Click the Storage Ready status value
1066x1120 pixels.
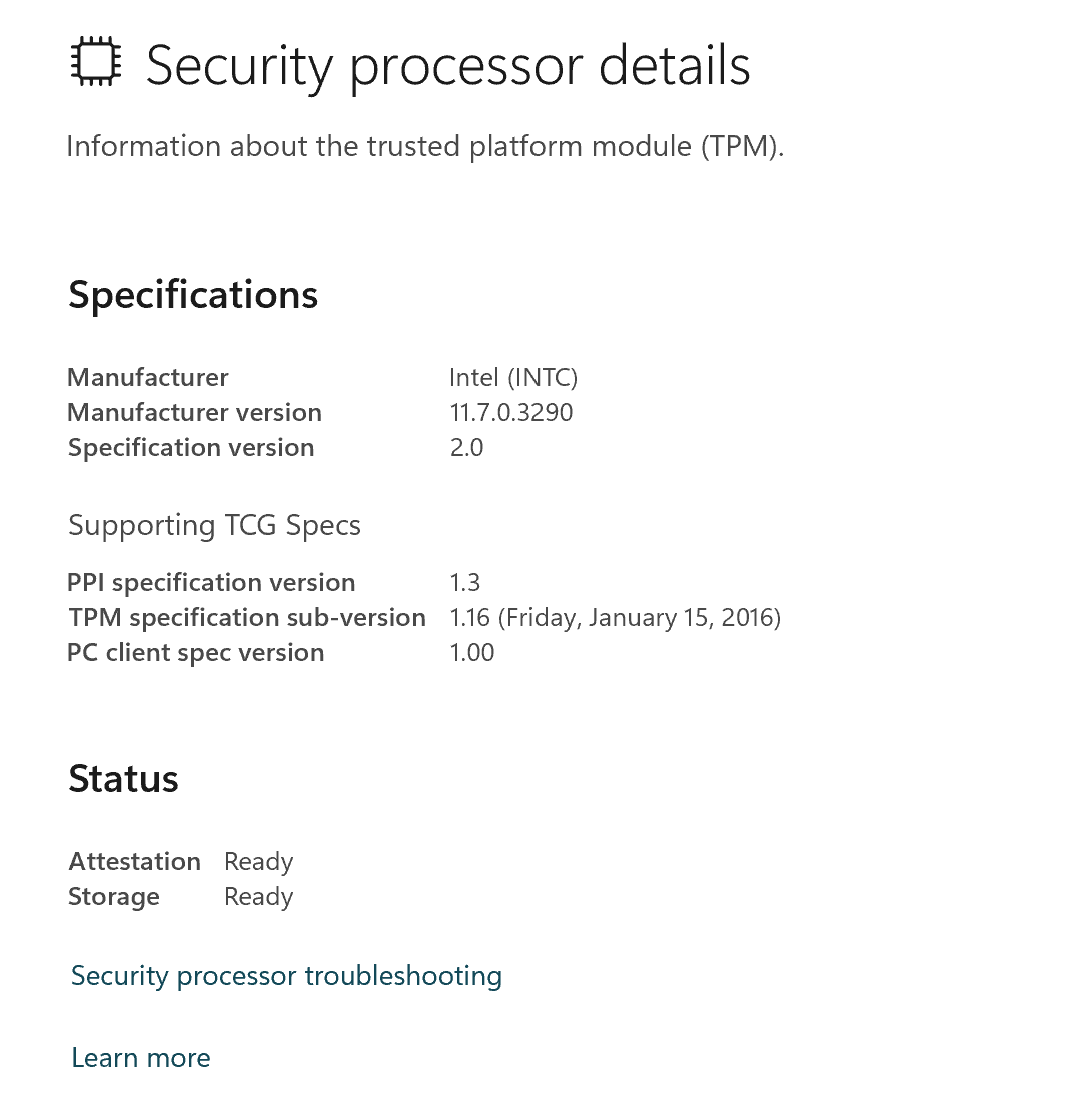click(259, 897)
